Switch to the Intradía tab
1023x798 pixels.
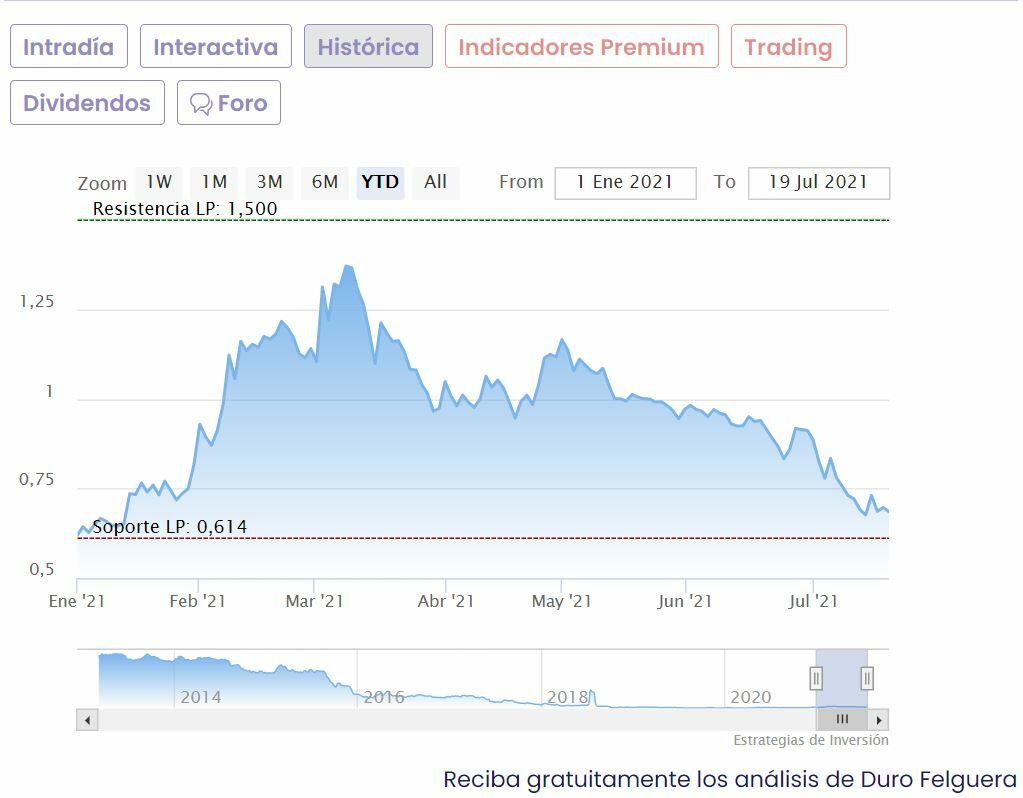point(69,47)
